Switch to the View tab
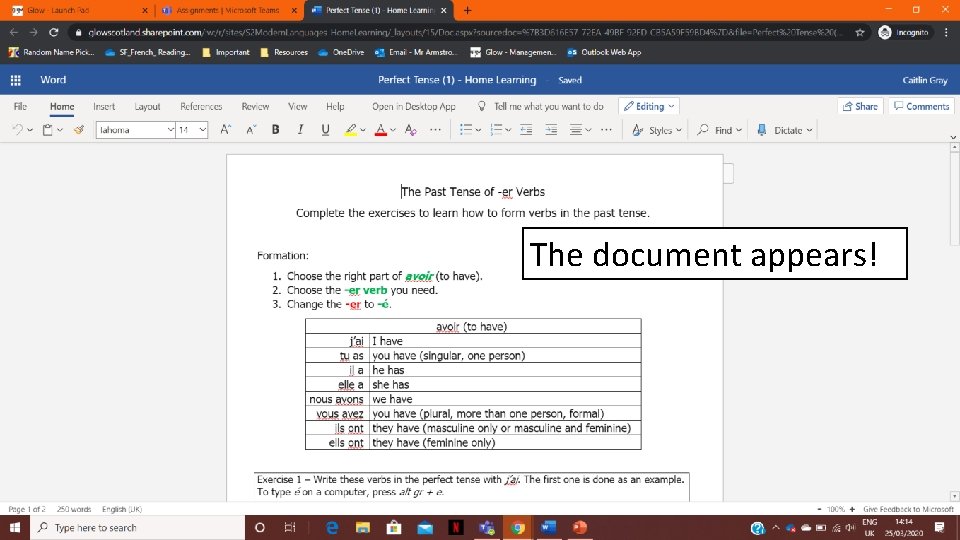Image resolution: width=960 pixels, height=540 pixels. click(298, 107)
